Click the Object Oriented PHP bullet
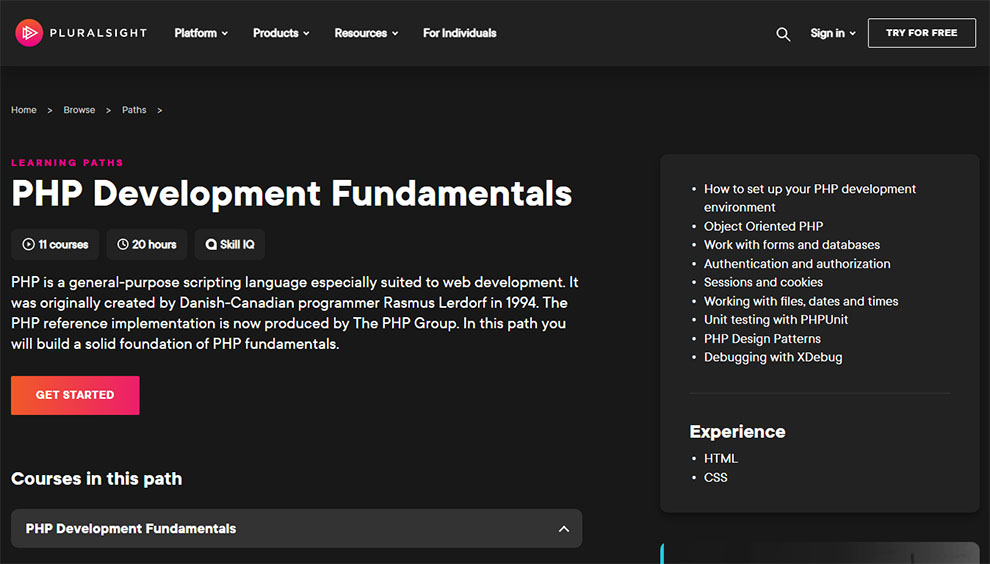990x564 pixels. (763, 226)
